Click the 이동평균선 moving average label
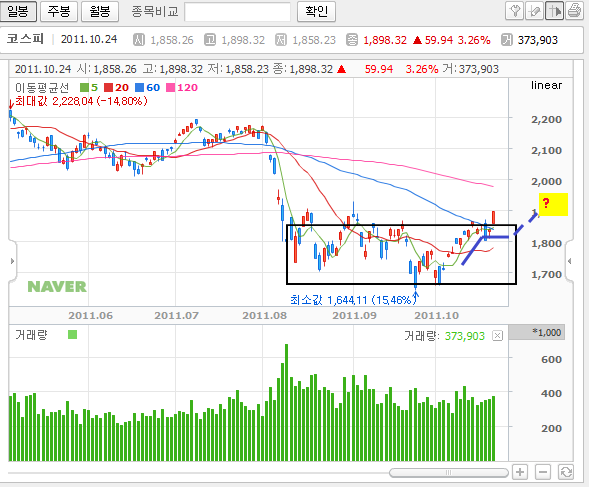 click(42, 87)
